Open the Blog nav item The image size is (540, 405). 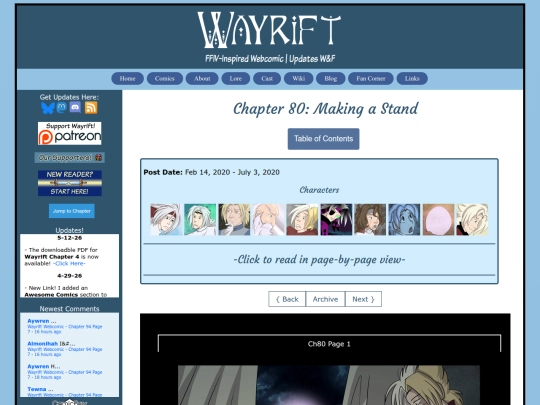(331, 79)
